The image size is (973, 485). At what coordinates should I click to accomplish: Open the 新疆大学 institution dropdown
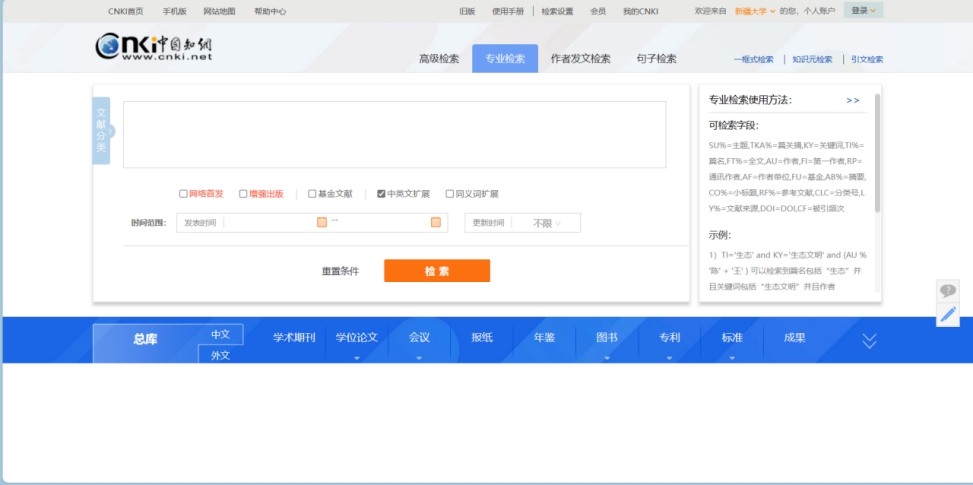pyautogui.click(x=755, y=11)
